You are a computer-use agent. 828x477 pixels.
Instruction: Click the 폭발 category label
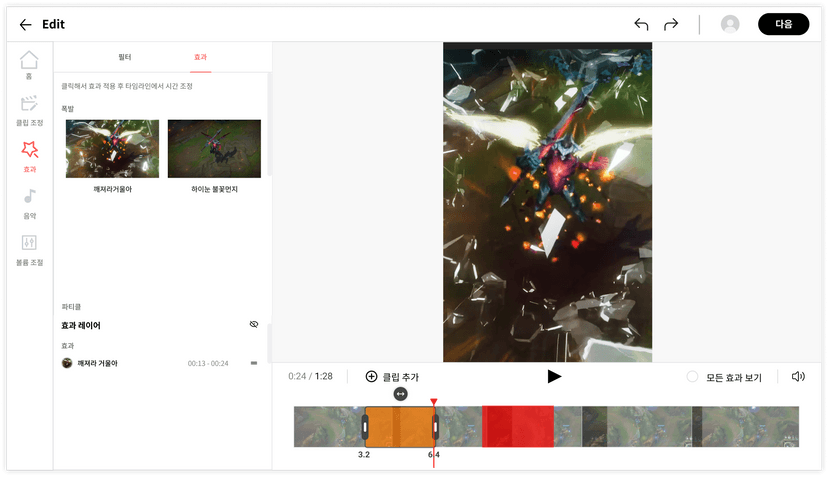pyautogui.click(x=68, y=109)
